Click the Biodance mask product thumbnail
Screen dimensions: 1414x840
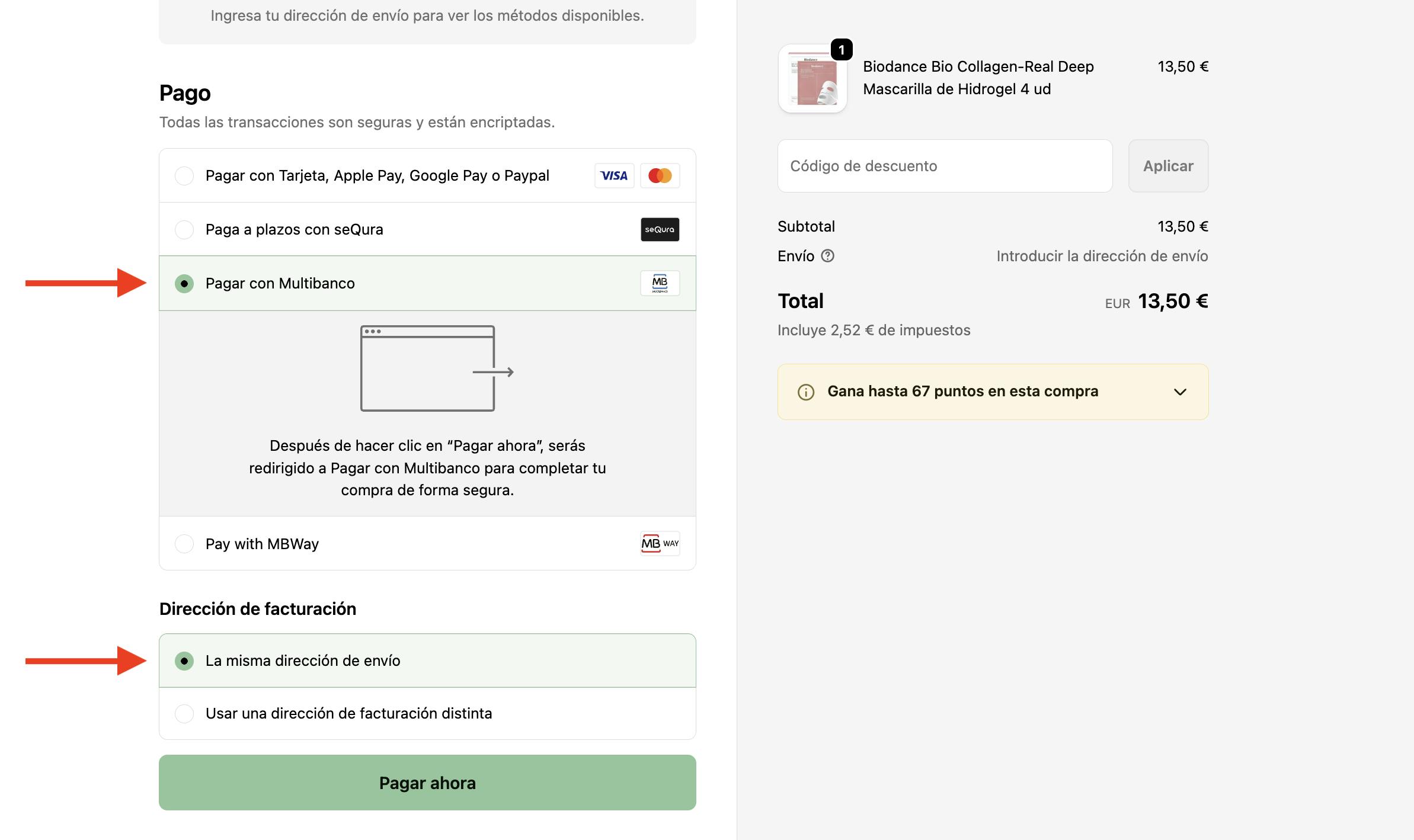pos(812,80)
